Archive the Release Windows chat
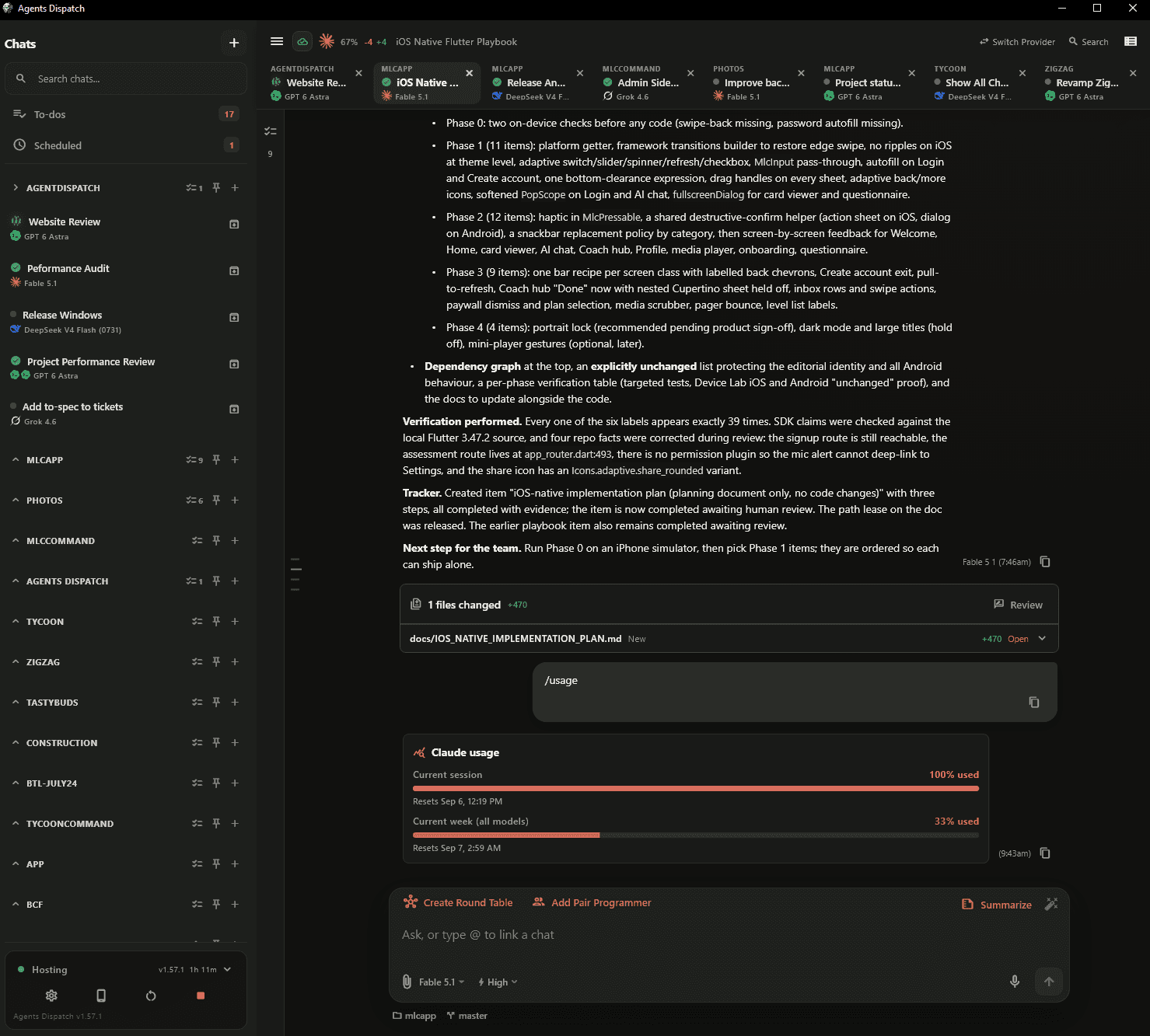This screenshot has height=1036, width=1150. pyautogui.click(x=234, y=317)
